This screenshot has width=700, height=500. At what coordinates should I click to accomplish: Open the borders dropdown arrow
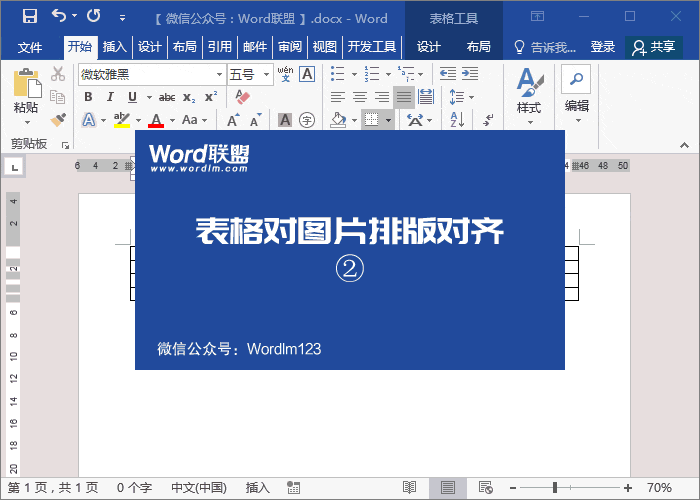pyautogui.click(x=388, y=121)
